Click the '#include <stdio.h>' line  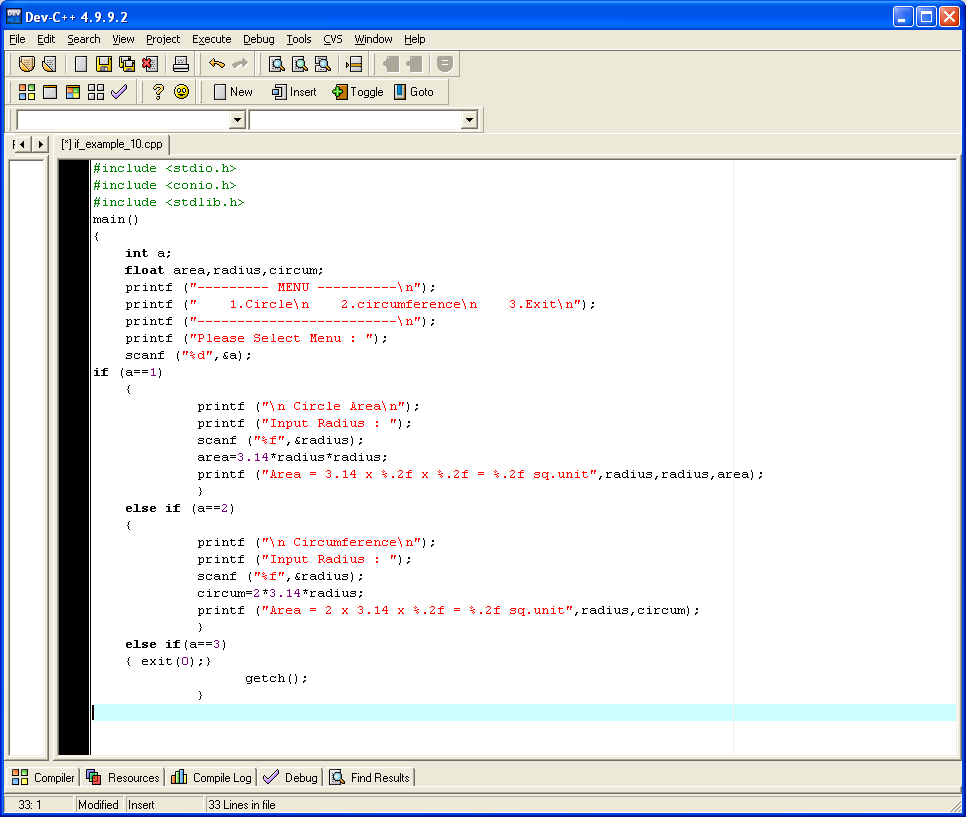164,168
